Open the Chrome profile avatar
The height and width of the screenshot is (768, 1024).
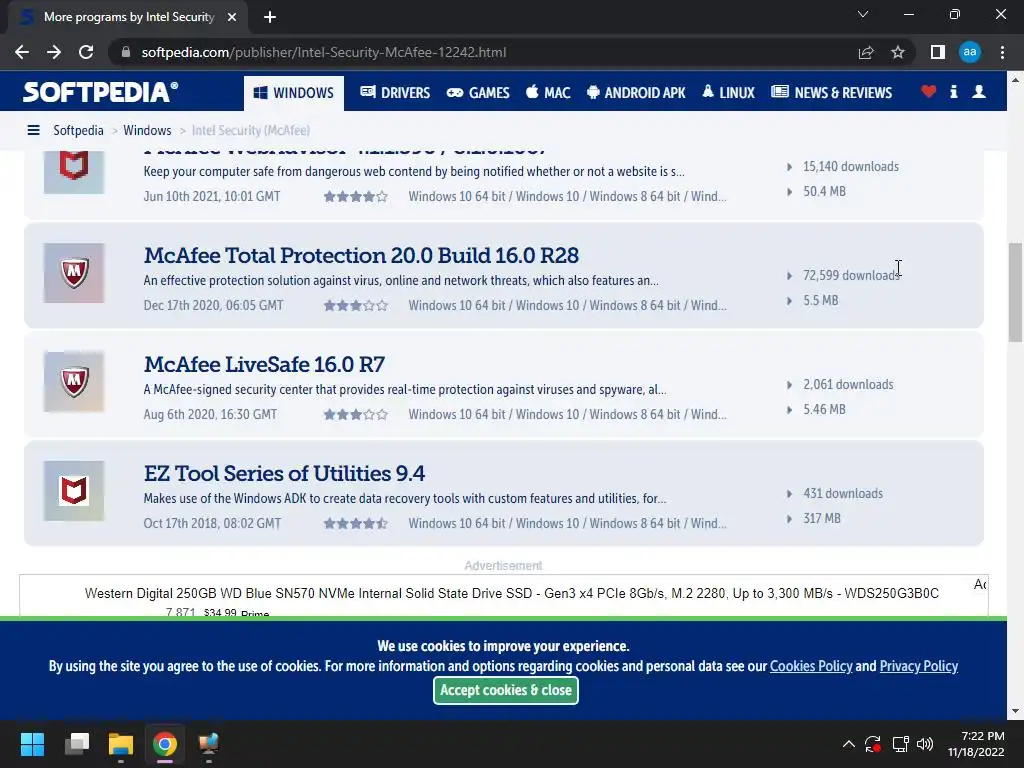(970, 52)
